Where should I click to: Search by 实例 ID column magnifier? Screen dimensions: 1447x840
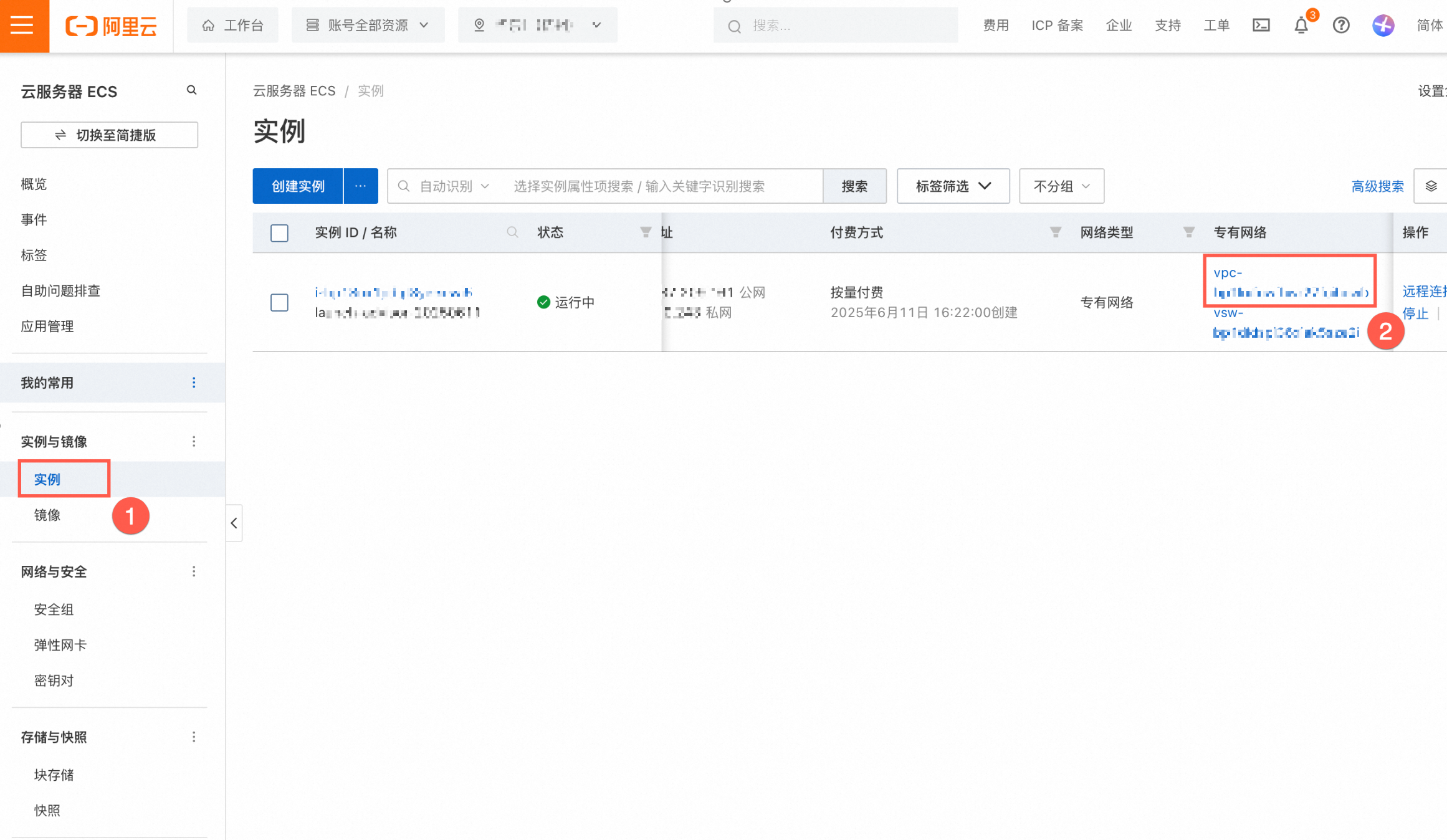click(512, 232)
